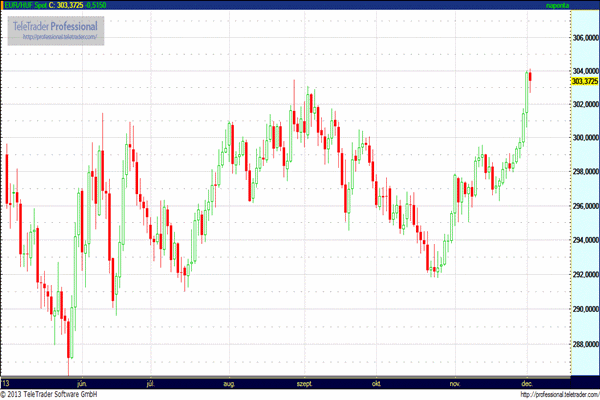Click the 296,0000 price axis label
This screenshot has height=400, width=600.
click(585, 206)
